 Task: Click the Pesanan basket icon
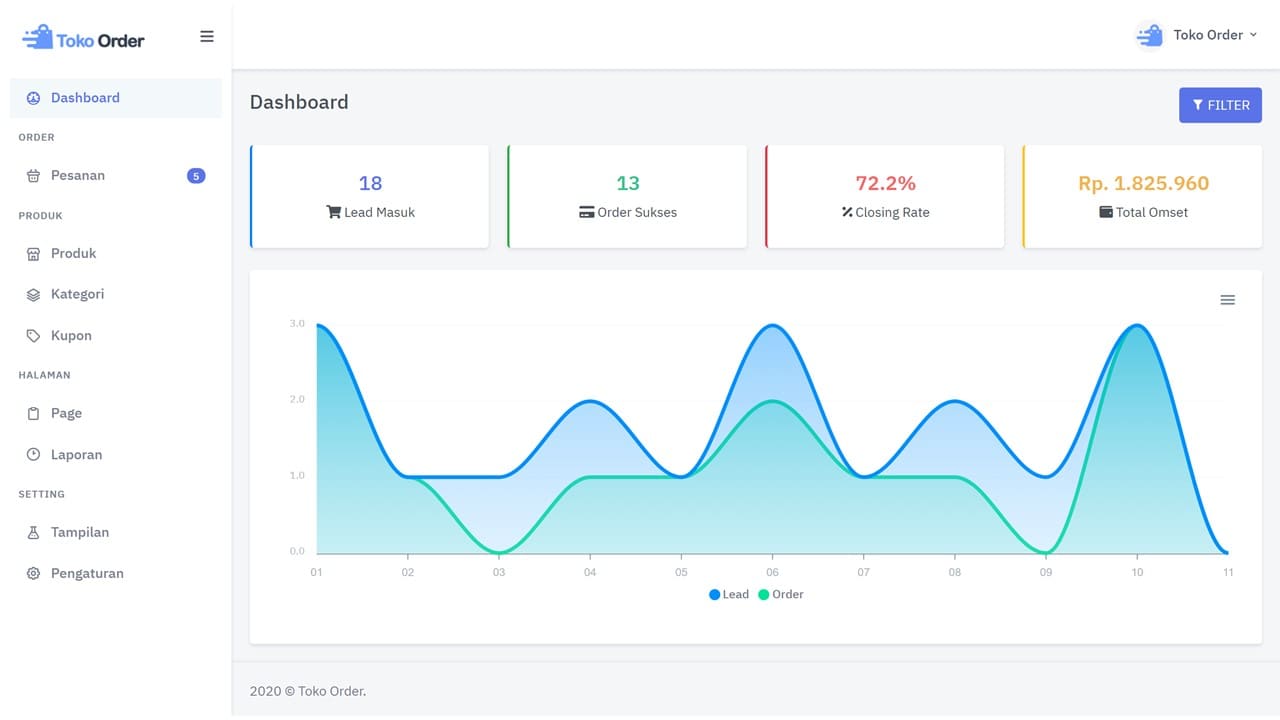(x=33, y=176)
